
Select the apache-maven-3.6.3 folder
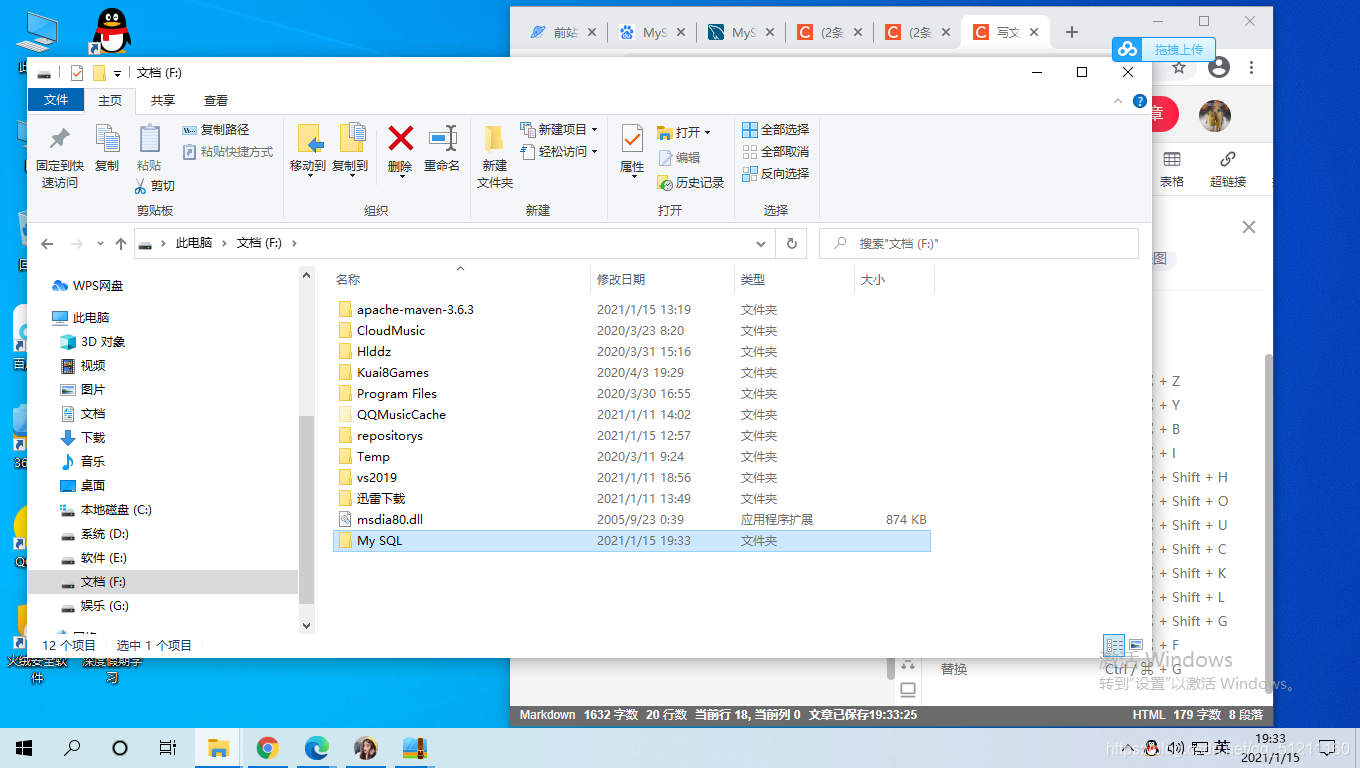(415, 310)
